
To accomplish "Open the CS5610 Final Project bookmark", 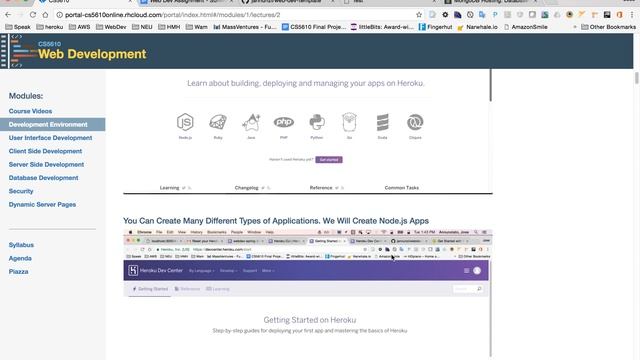I will coord(314,27).
